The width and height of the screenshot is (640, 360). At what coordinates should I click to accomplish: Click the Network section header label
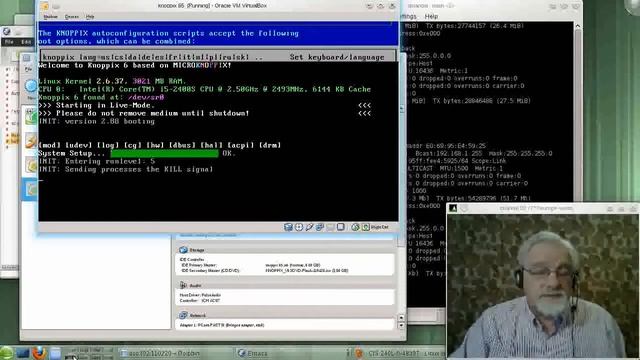click(x=198, y=316)
